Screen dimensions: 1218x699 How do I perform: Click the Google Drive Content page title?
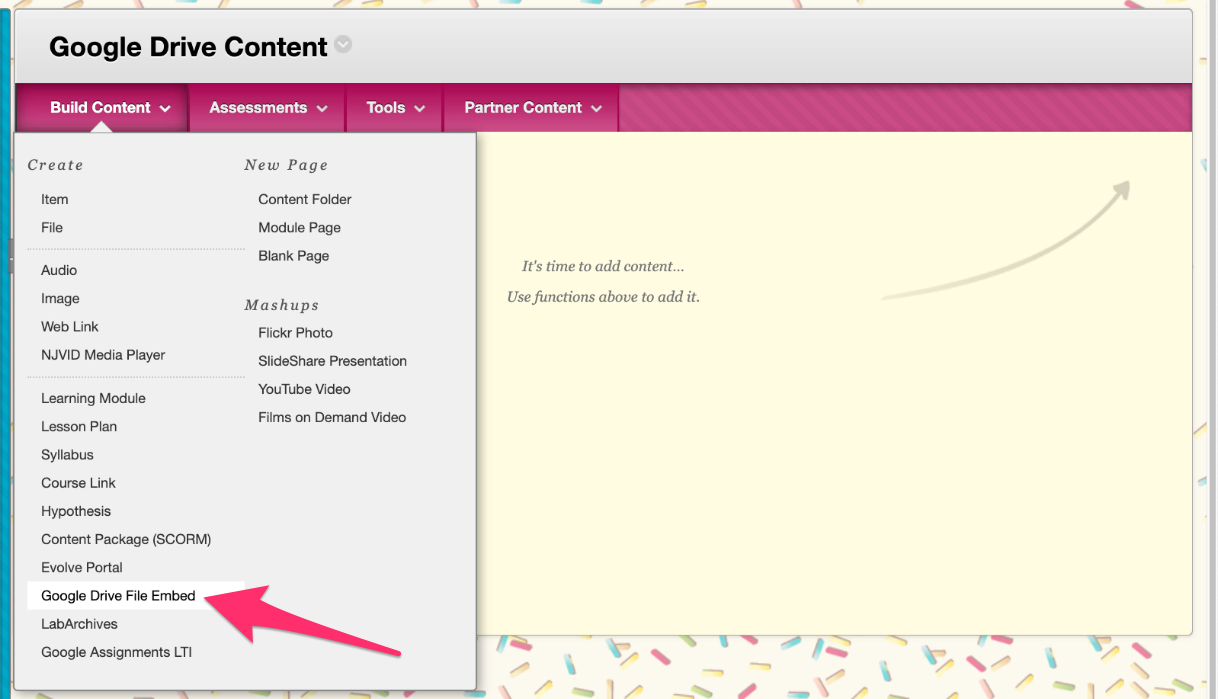[x=188, y=47]
